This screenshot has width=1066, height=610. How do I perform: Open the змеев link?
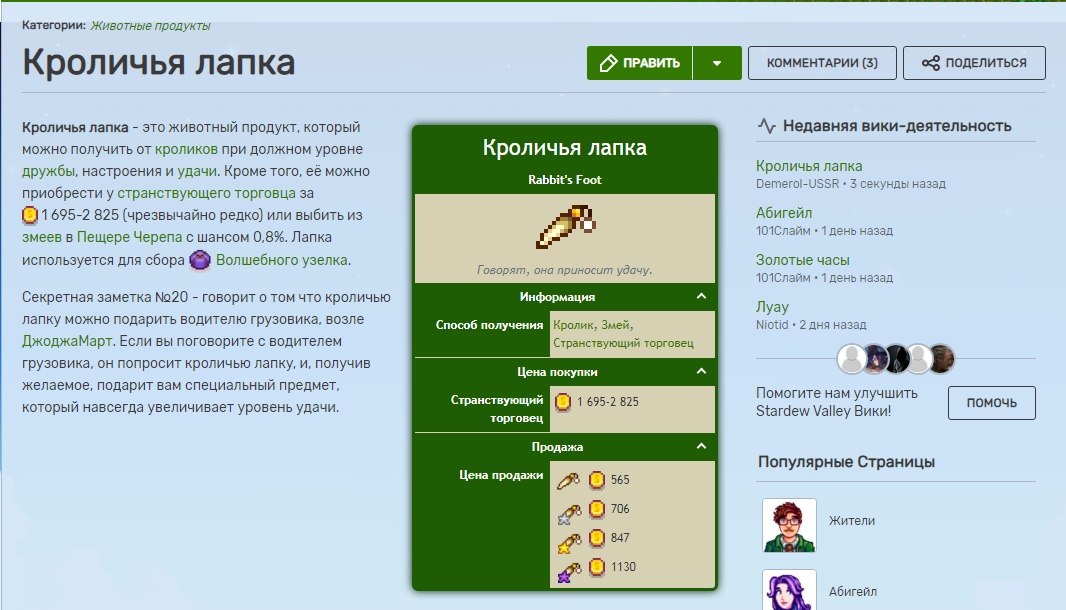pyautogui.click(x=41, y=237)
